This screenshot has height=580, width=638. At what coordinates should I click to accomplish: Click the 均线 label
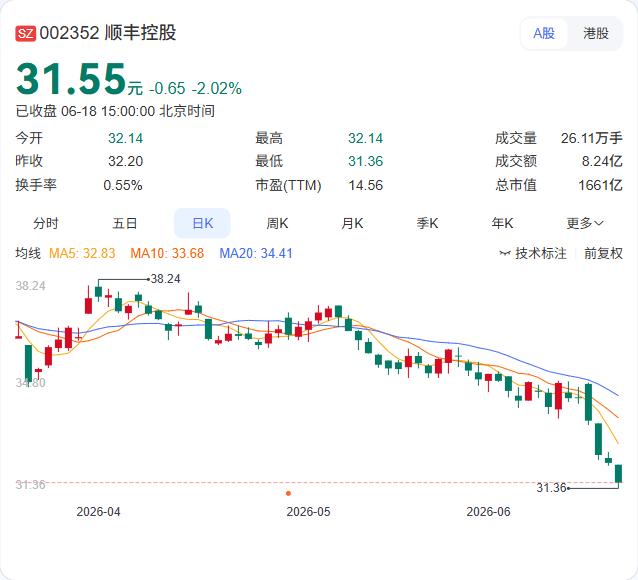28,253
